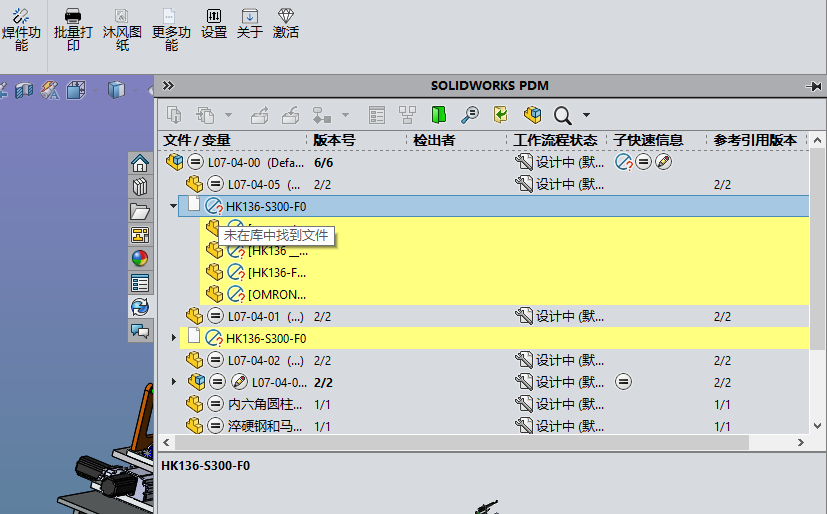The width and height of the screenshot is (827, 514).
Task: Click yellow assembly cube icon in PDM toolbar
Action: pyautogui.click(x=532, y=115)
